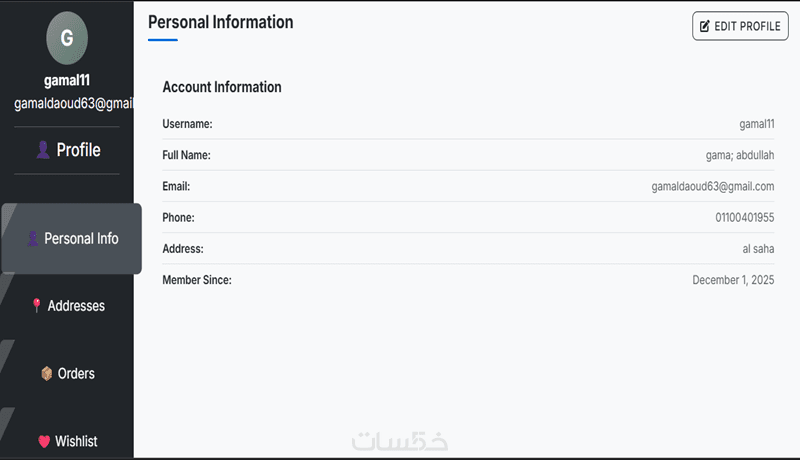Click the pencil icon in Edit Profile

tap(705, 26)
